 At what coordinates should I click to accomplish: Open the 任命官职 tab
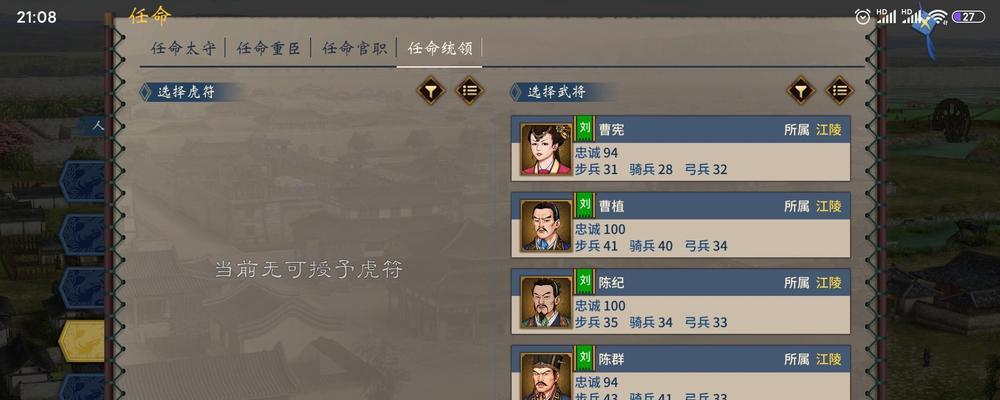[x=354, y=48]
